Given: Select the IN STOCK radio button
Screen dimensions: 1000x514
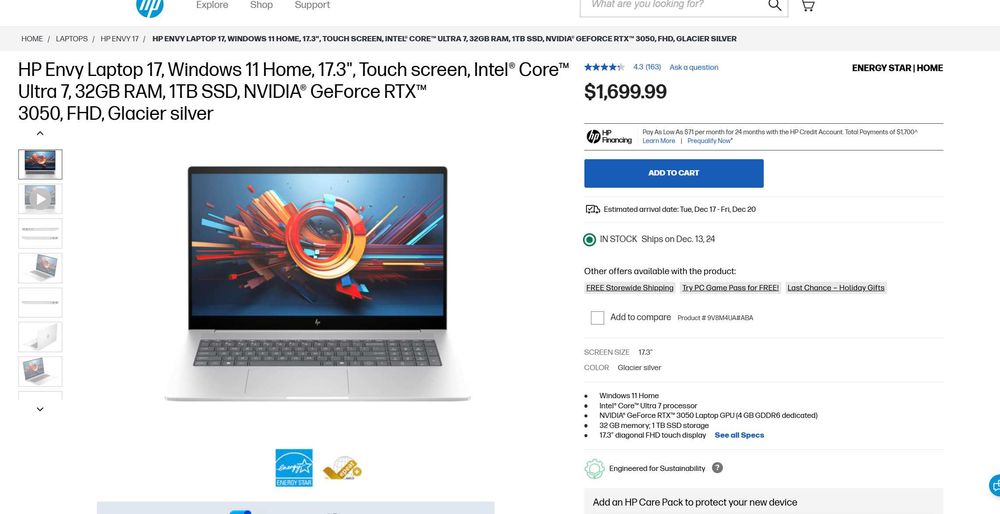Looking at the screenshot, I should pyautogui.click(x=589, y=240).
